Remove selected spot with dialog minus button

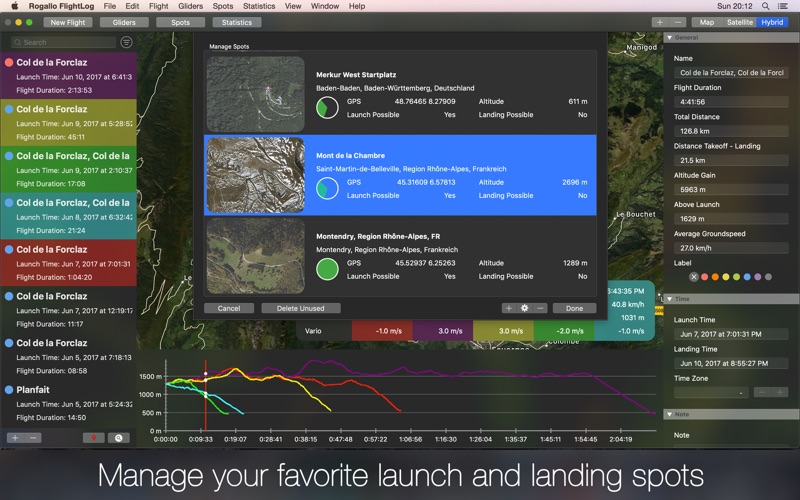540,308
